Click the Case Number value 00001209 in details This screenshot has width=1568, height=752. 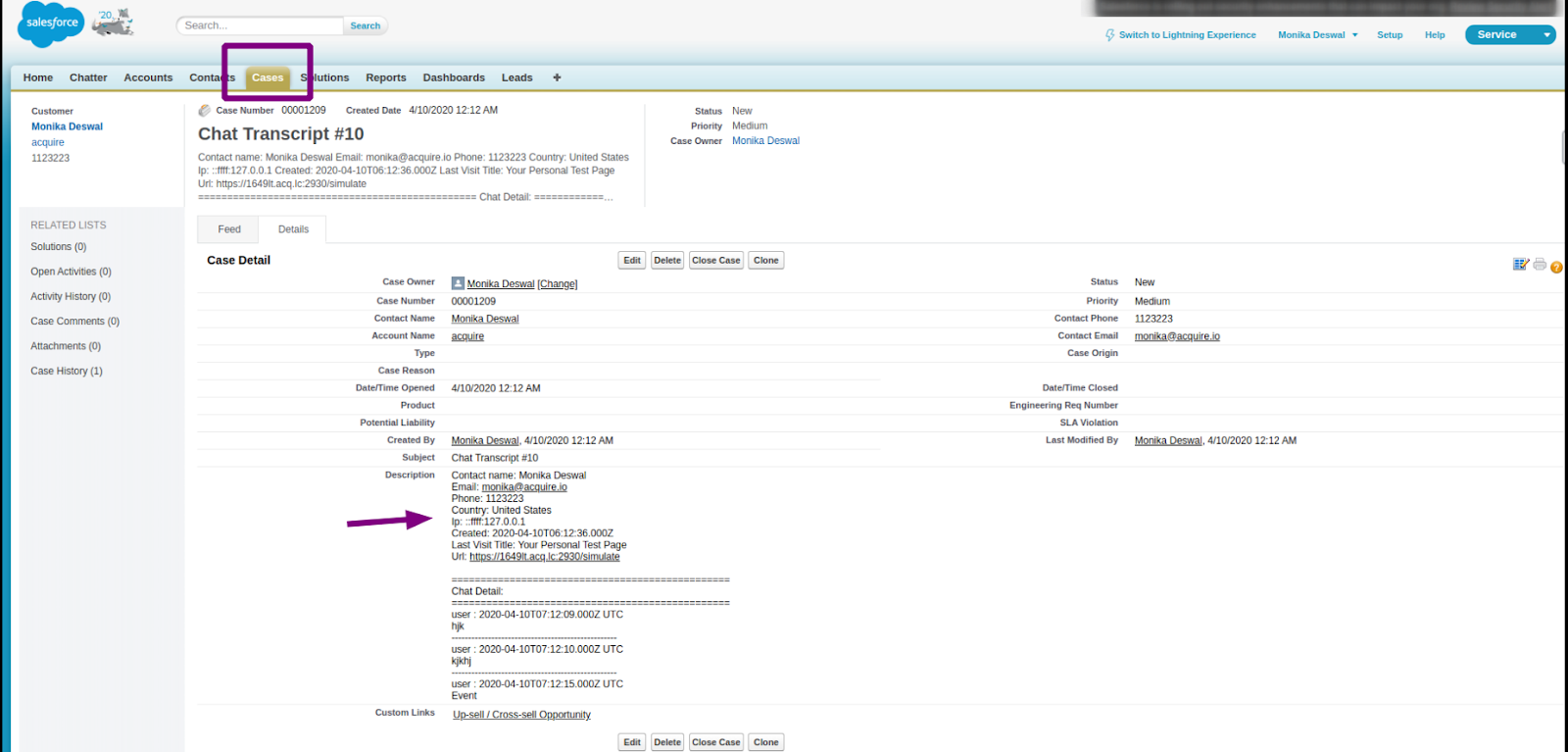473,302
